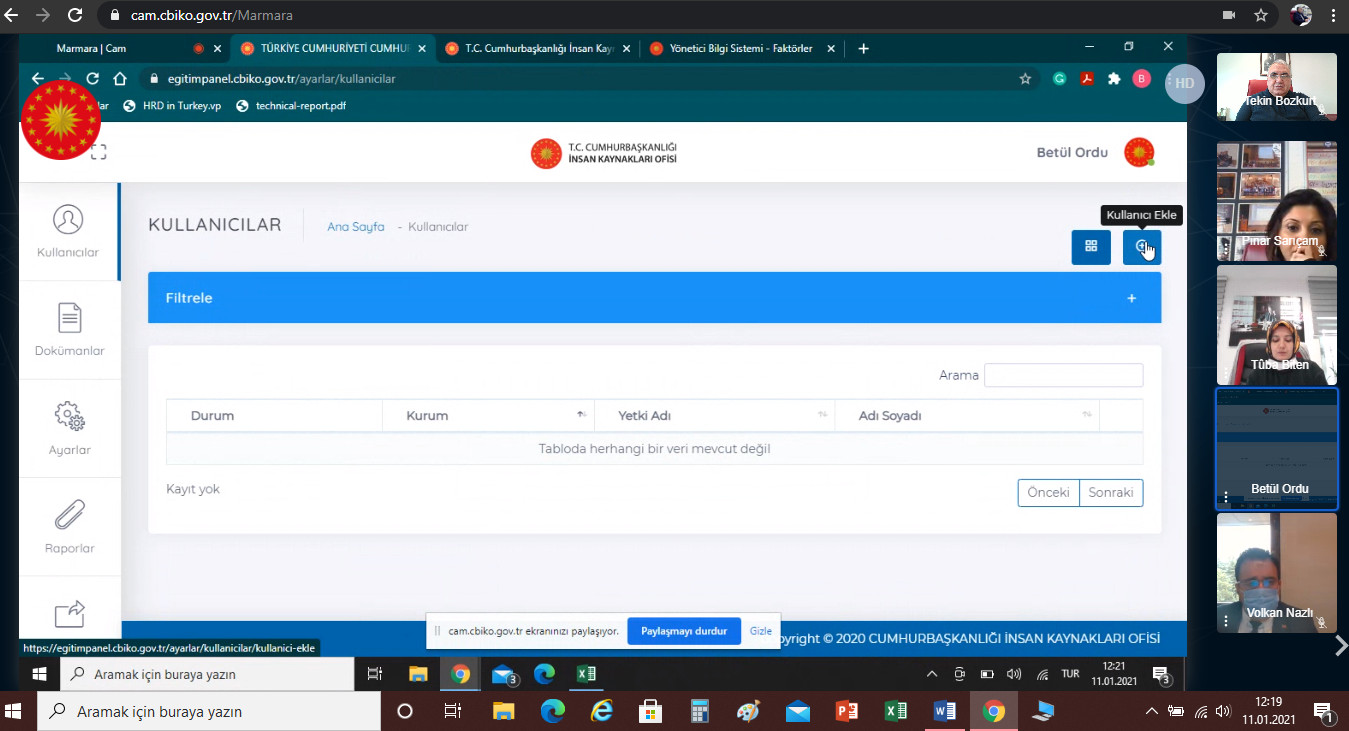Expand the Filtrele panel with plus

[x=1131, y=298]
